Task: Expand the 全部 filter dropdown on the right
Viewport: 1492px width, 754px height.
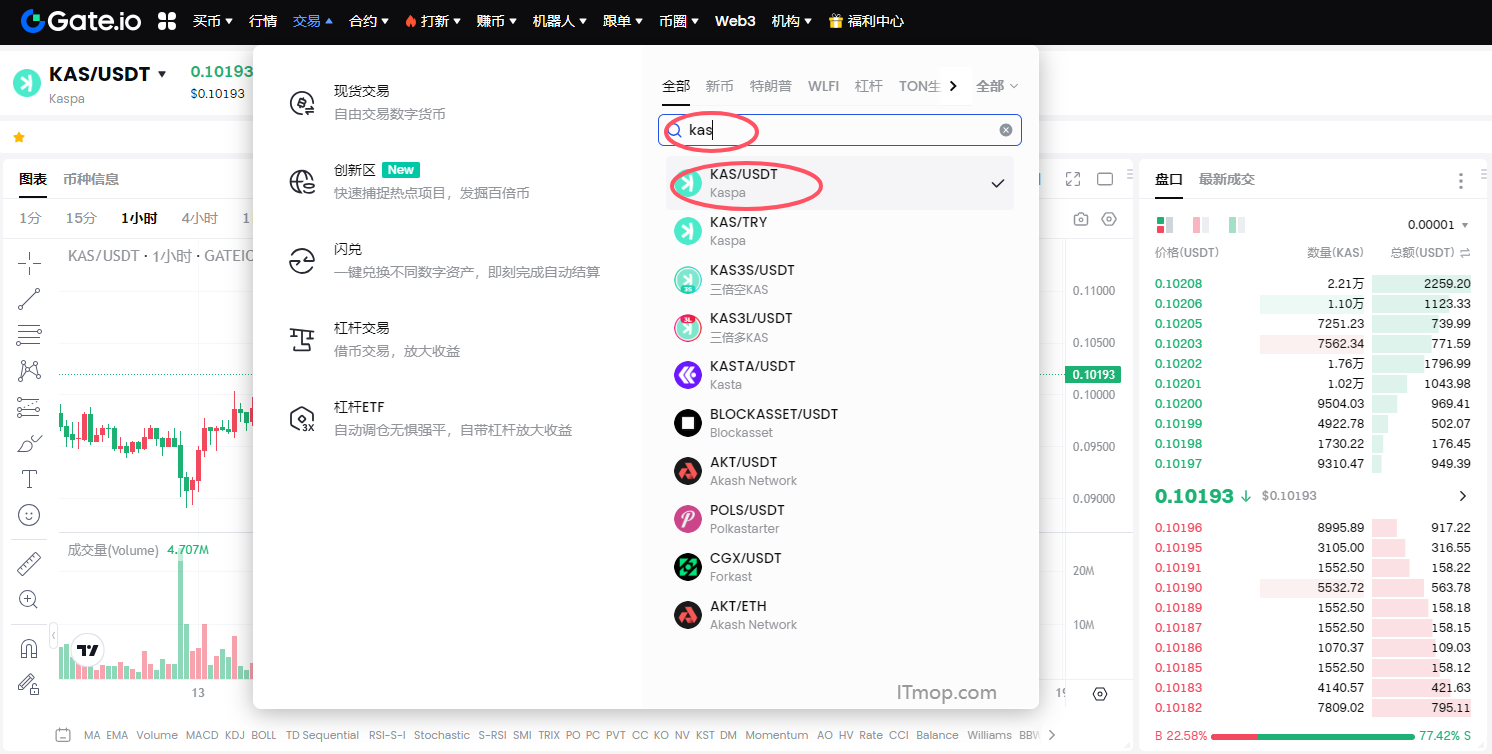Action: click(997, 86)
